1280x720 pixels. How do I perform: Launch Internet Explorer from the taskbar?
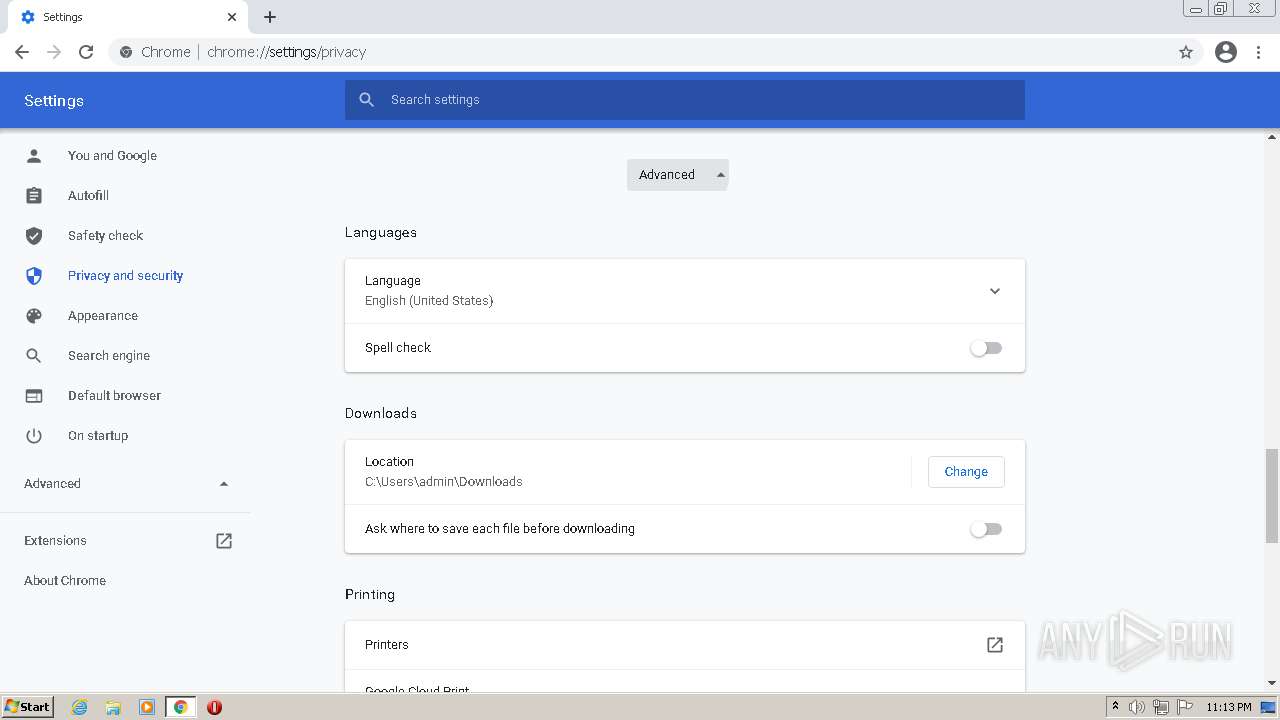point(80,707)
